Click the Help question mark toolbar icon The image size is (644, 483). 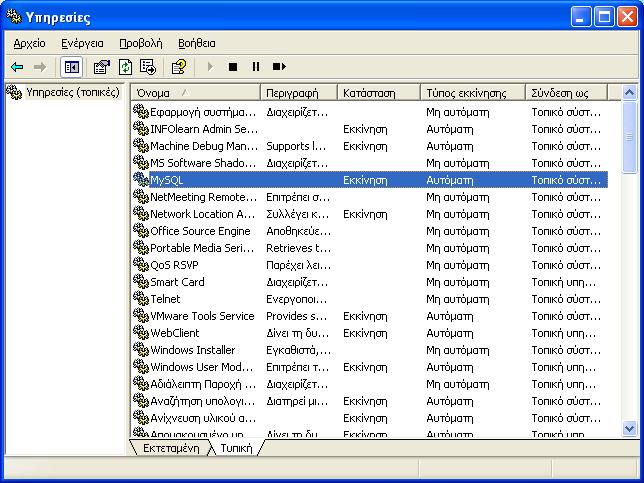(x=179, y=67)
